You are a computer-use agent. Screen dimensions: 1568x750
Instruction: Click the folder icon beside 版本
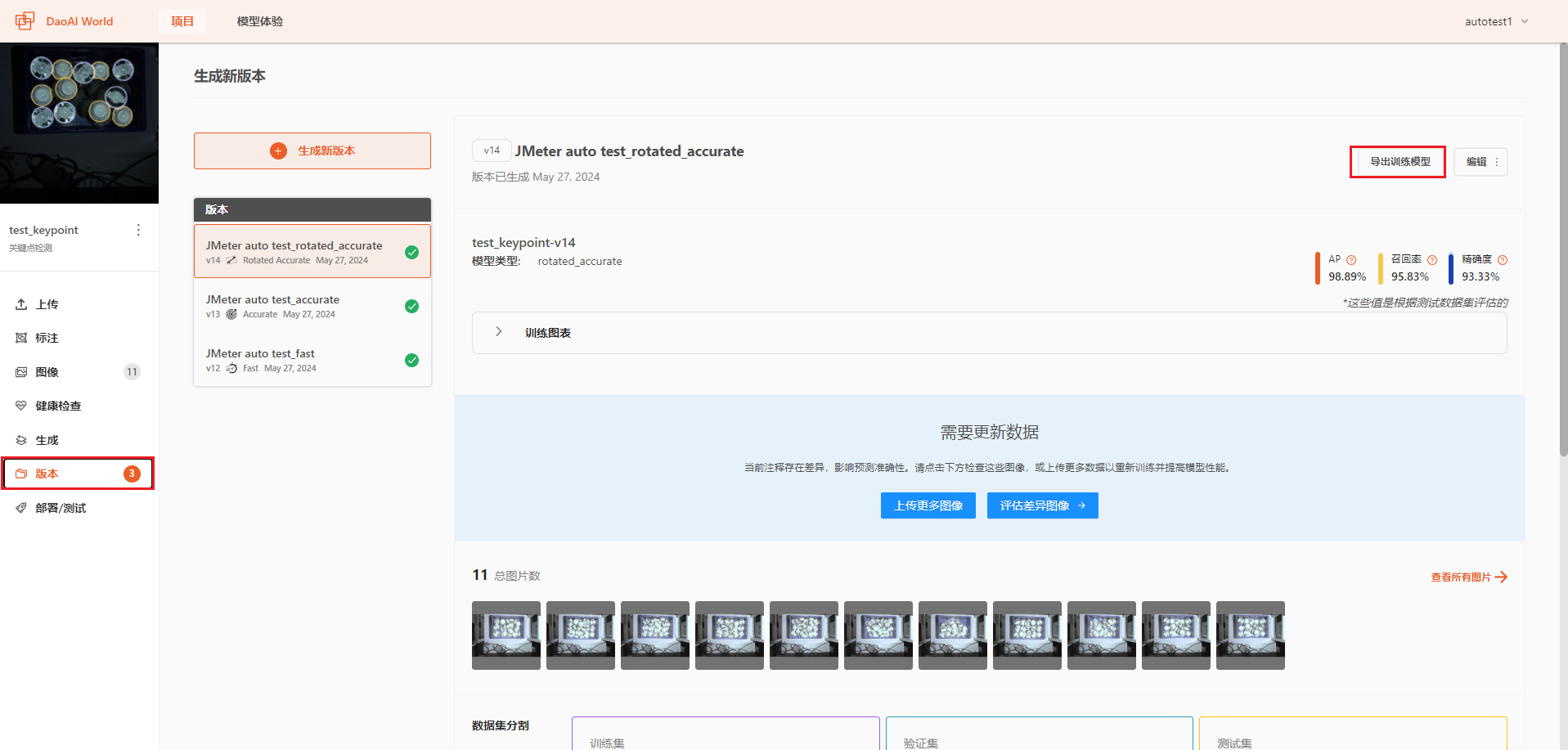(21, 474)
